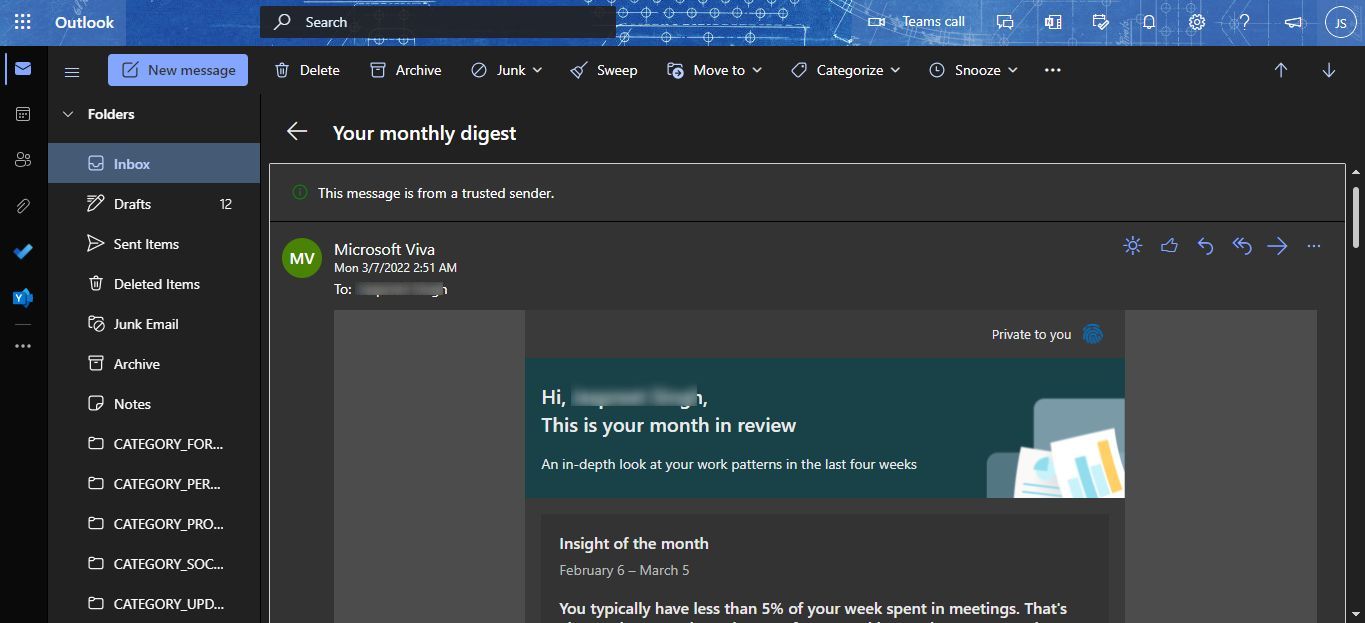The width and height of the screenshot is (1365, 623).
Task: Open the Drafts folder
Action: pos(155,204)
